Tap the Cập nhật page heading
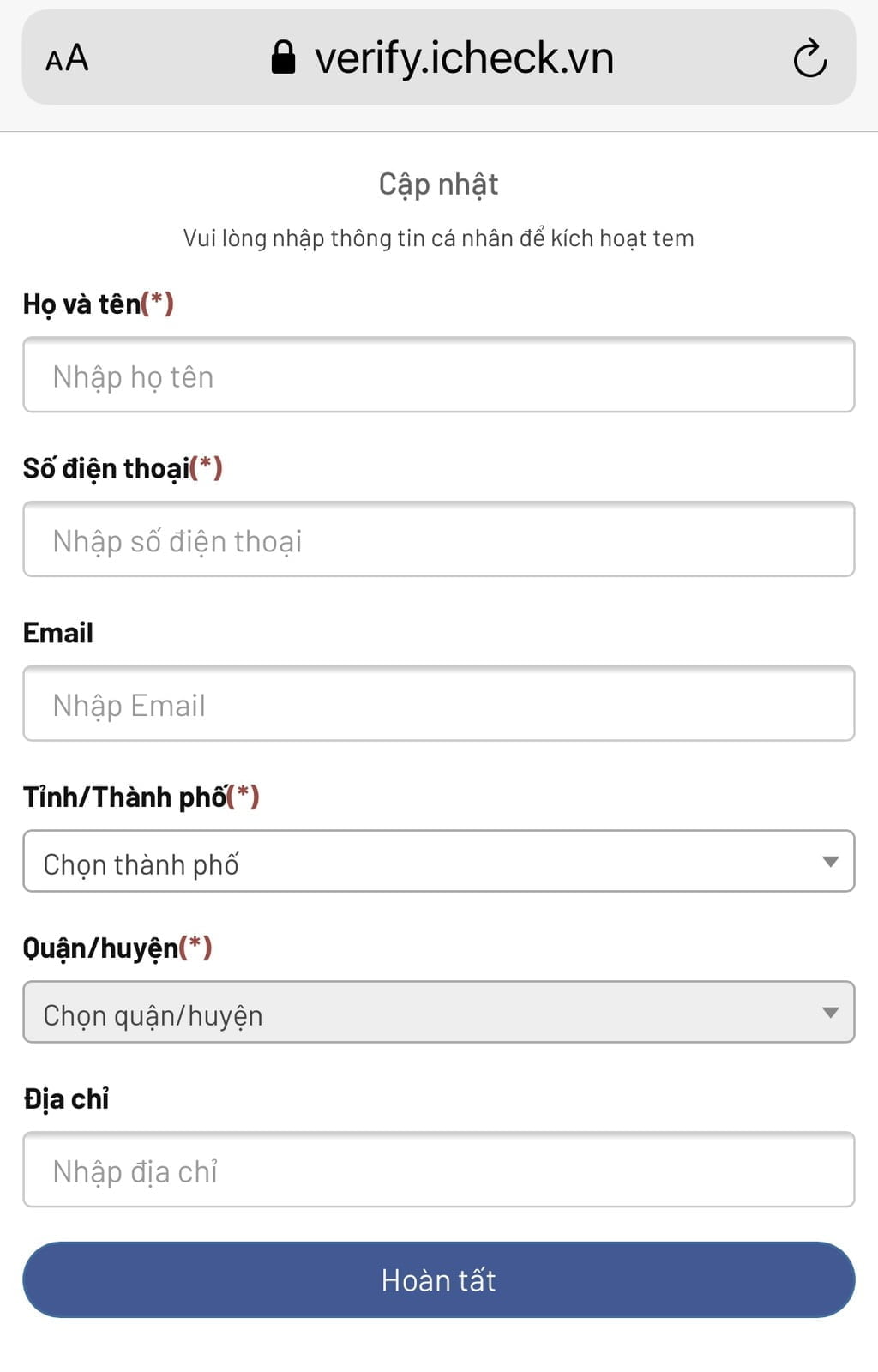Image resolution: width=878 pixels, height=1372 pixels. (439, 183)
